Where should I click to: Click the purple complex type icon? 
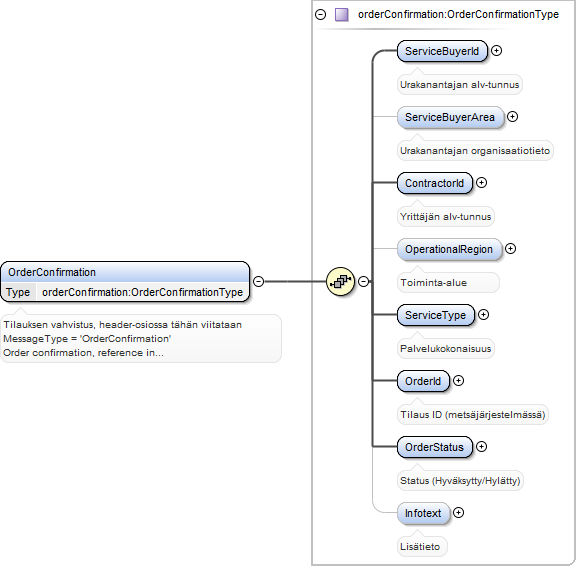[x=341, y=15]
